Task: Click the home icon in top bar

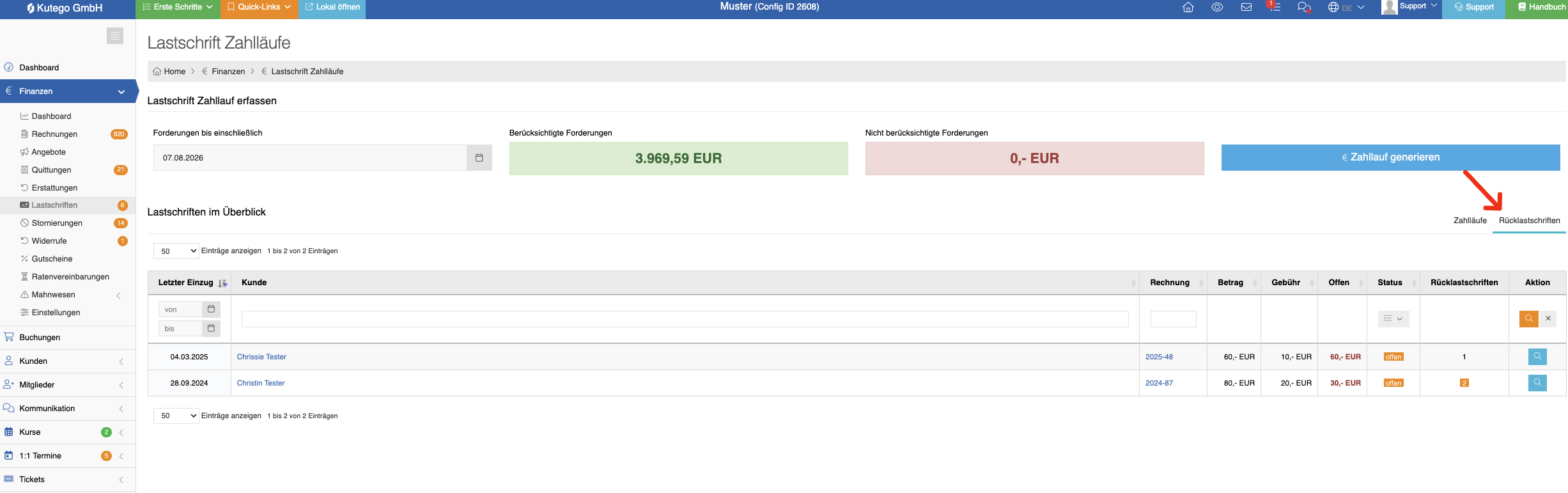Action: 1188,8
